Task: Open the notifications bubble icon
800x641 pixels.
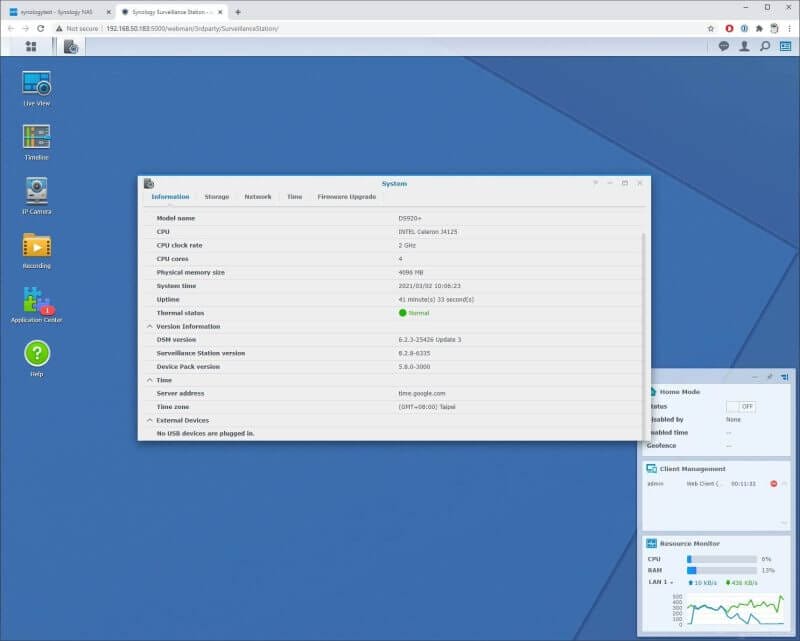Action: point(721,45)
